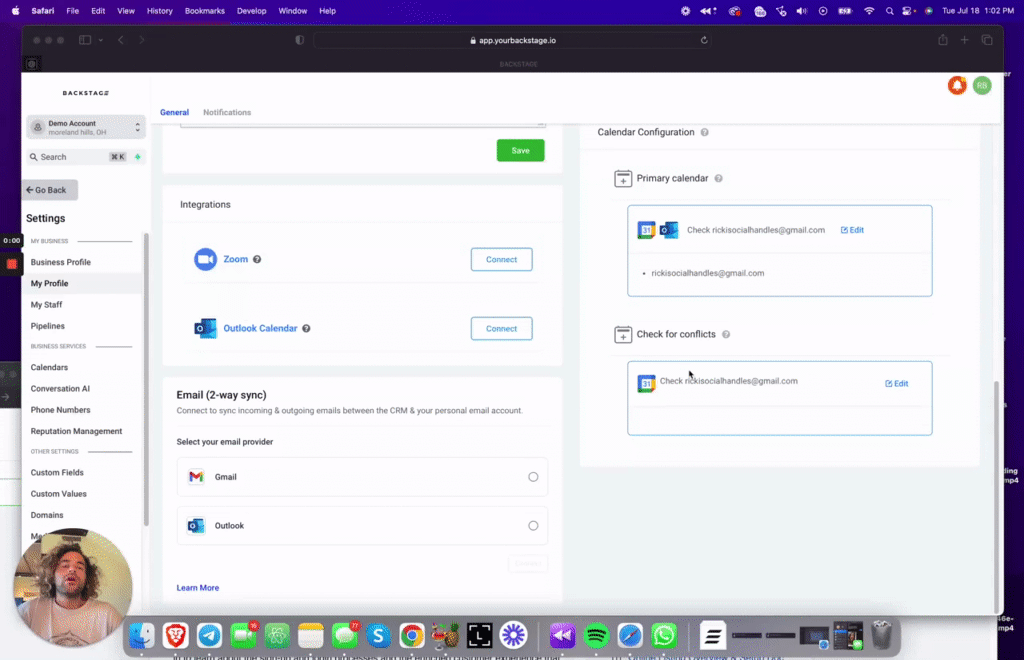Open Safari sidebar dropdown chevron

coord(101,40)
